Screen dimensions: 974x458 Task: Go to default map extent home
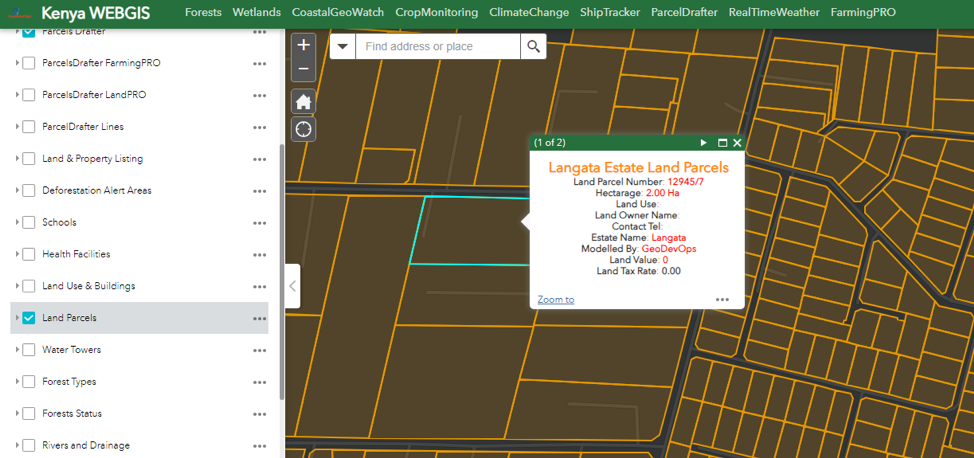[x=304, y=101]
